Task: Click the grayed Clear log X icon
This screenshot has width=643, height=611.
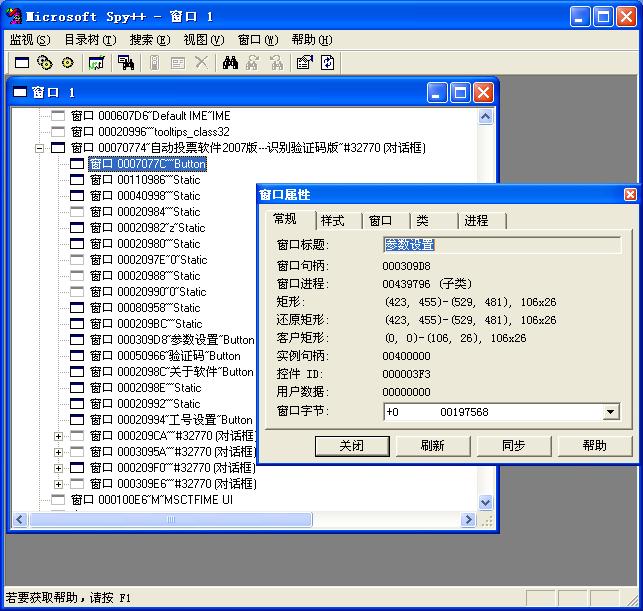Action: click(201, 63)
